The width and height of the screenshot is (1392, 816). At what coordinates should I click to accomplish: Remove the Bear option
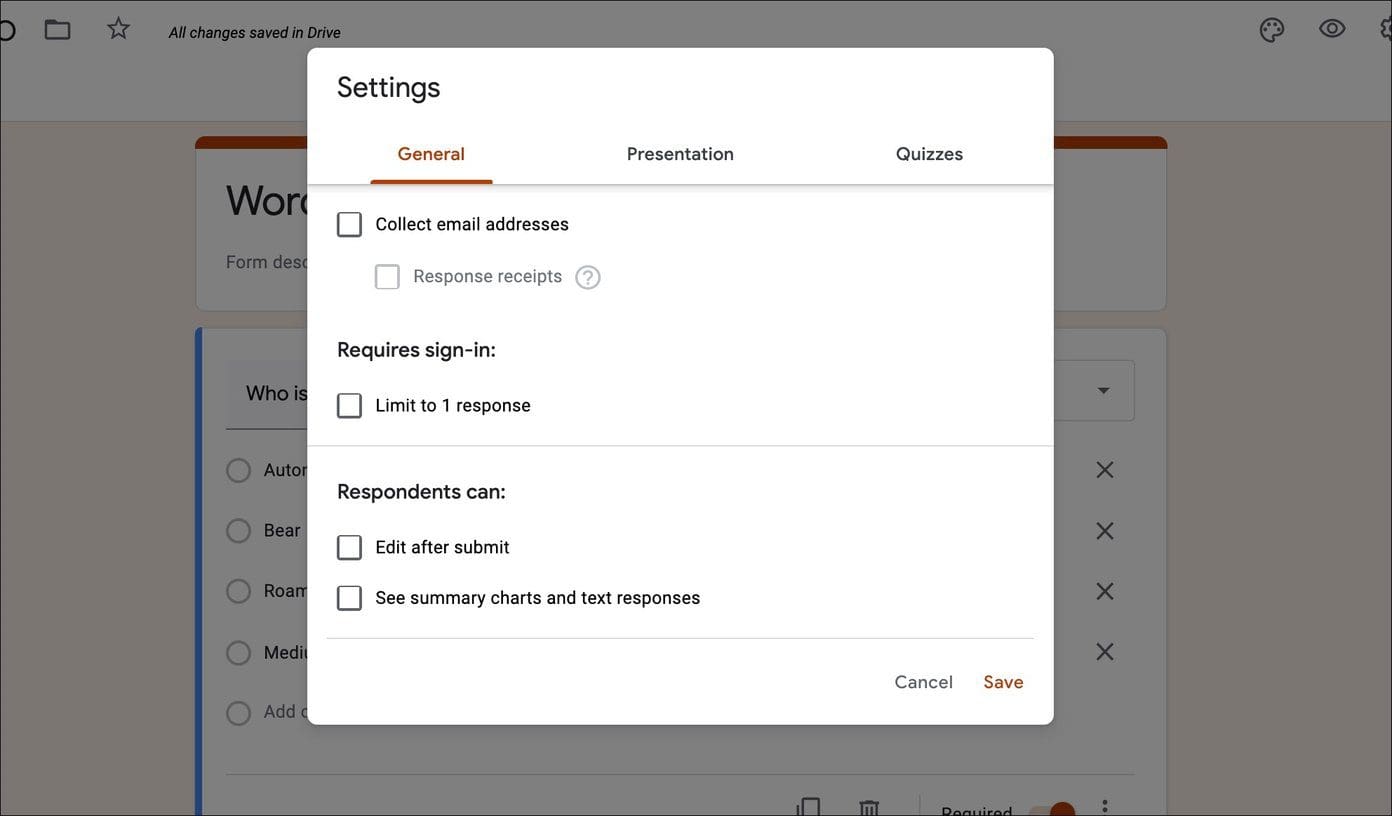pyautogui.click(x=1104, y=531)
